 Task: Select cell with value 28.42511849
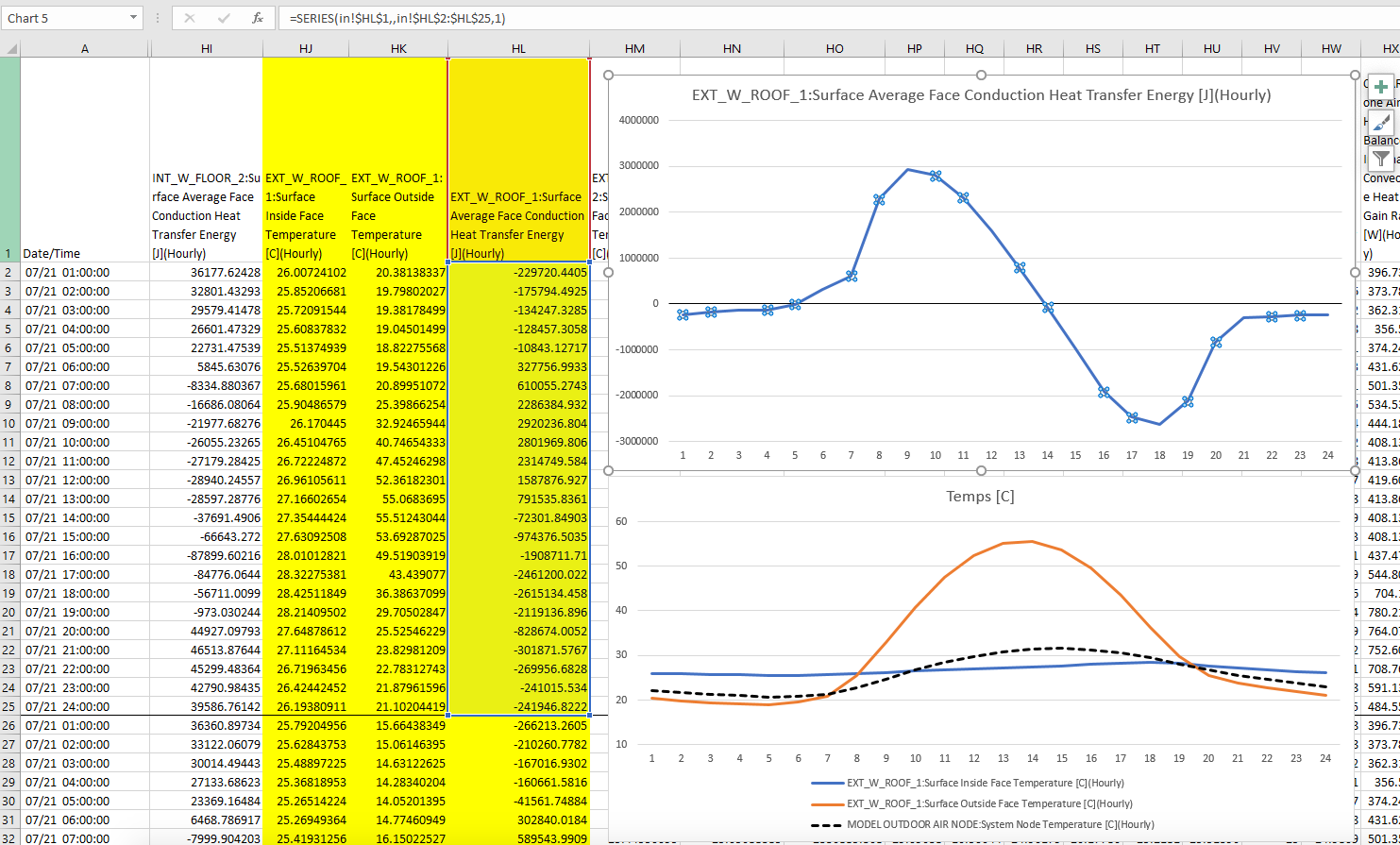306,593
